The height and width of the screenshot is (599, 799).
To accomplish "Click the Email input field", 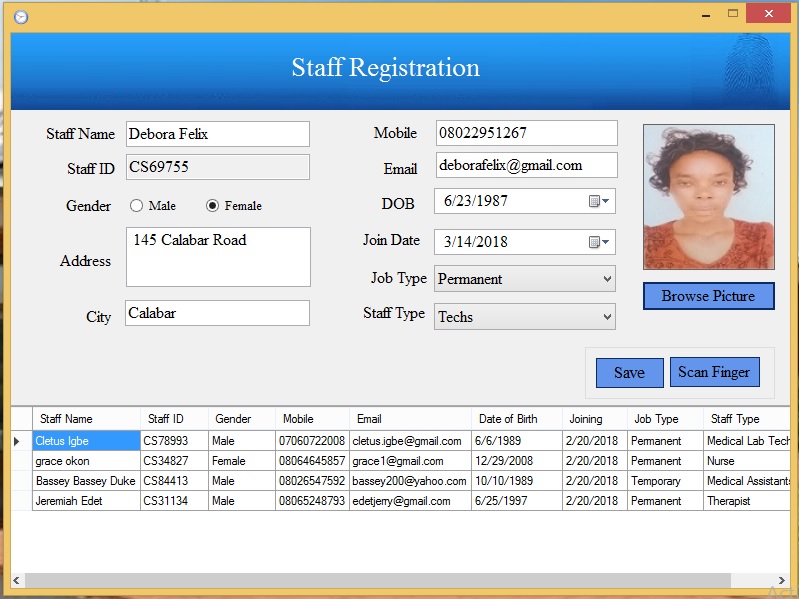I will [526, 165].
